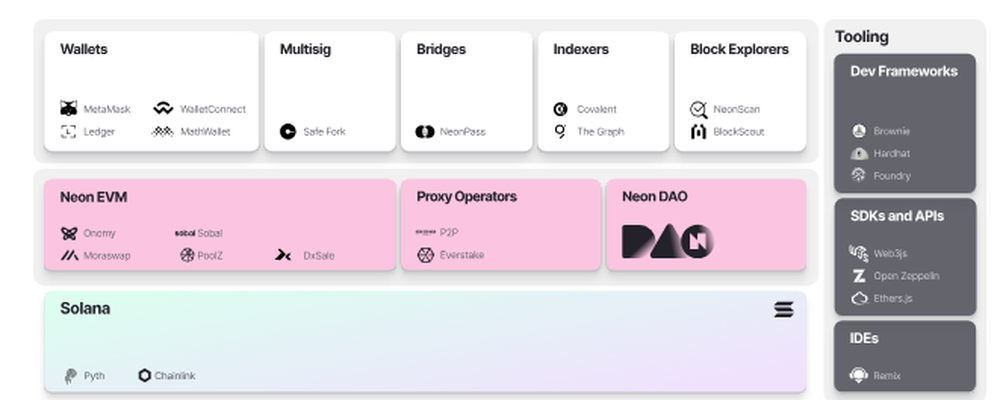Select the Remix label
The height and width of the screenshot is (400, 1000).
[x=886, y=376]
